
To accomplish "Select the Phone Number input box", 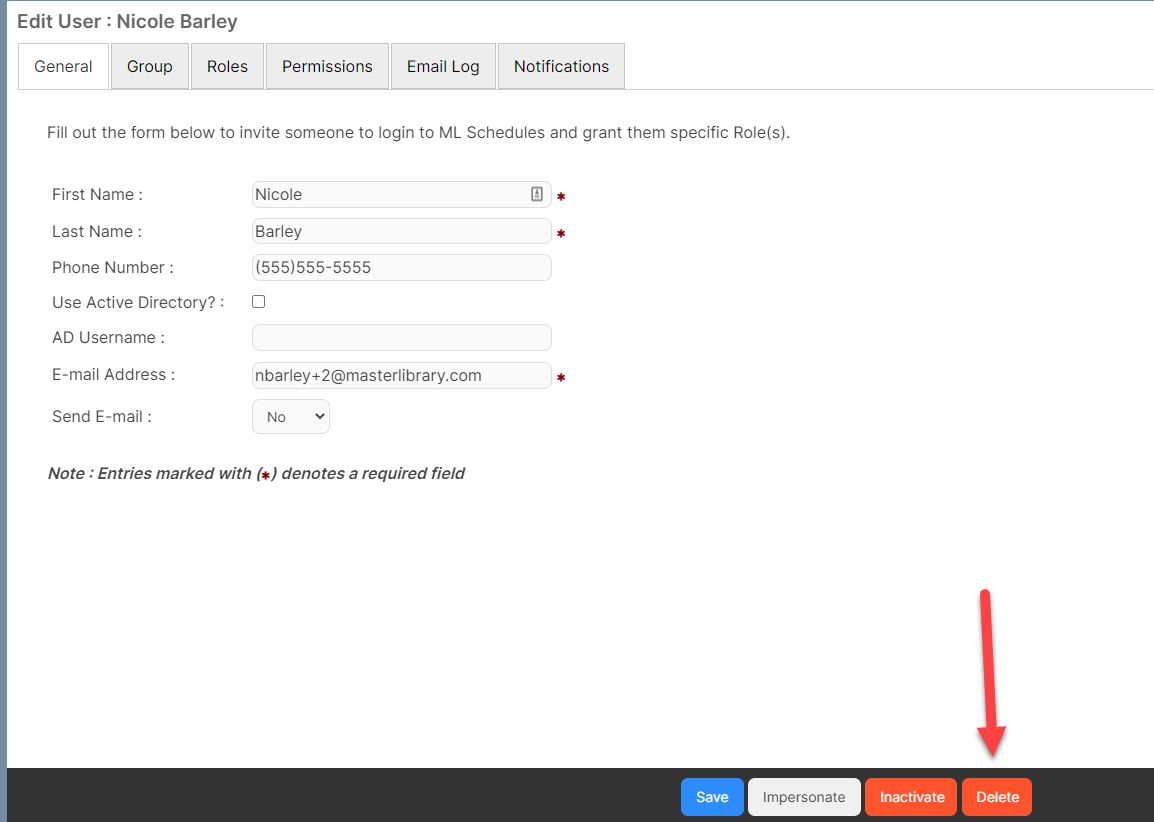I will click(x=401, y=267).
